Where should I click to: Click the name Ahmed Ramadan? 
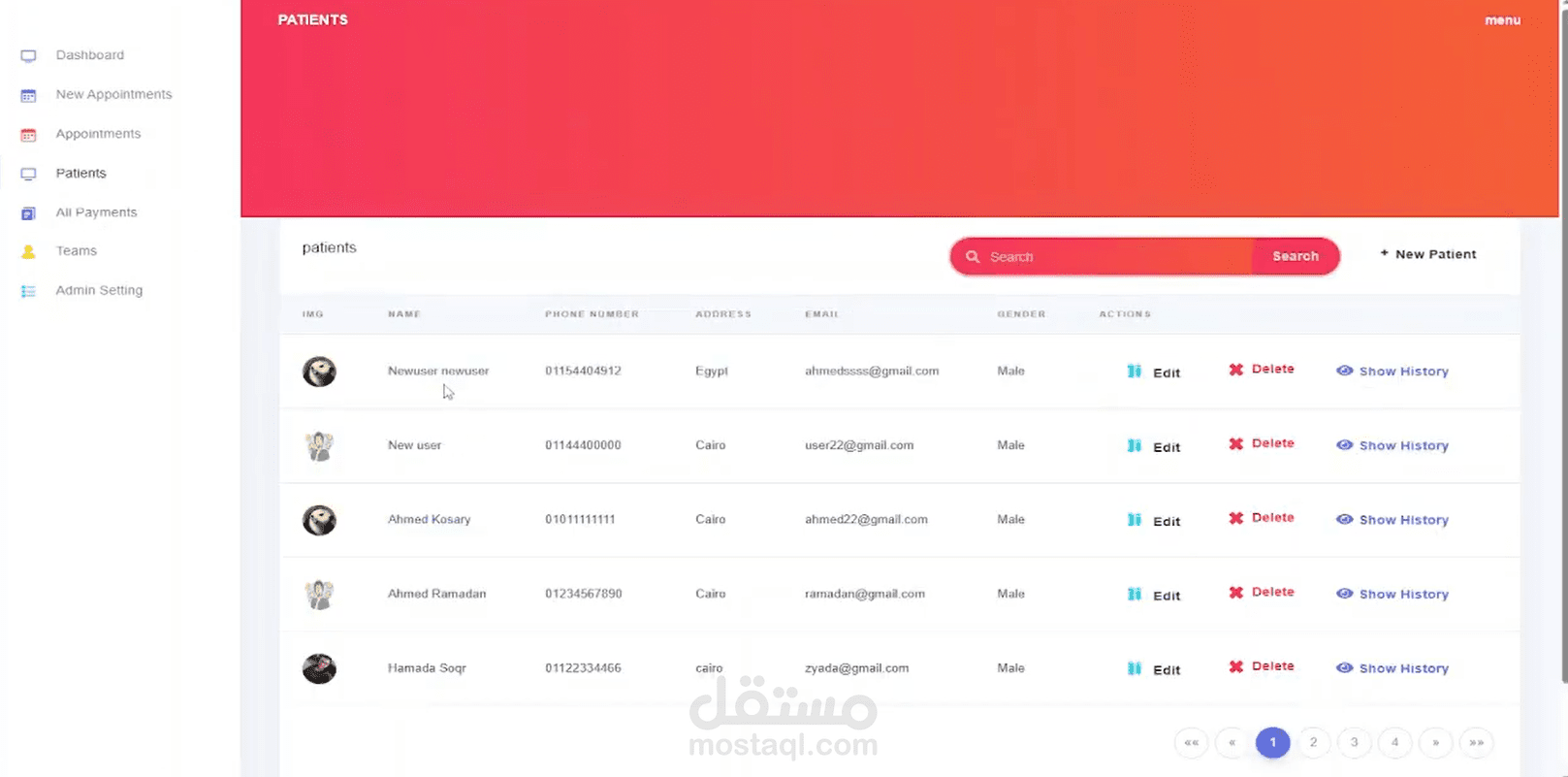tap(436, 594)
